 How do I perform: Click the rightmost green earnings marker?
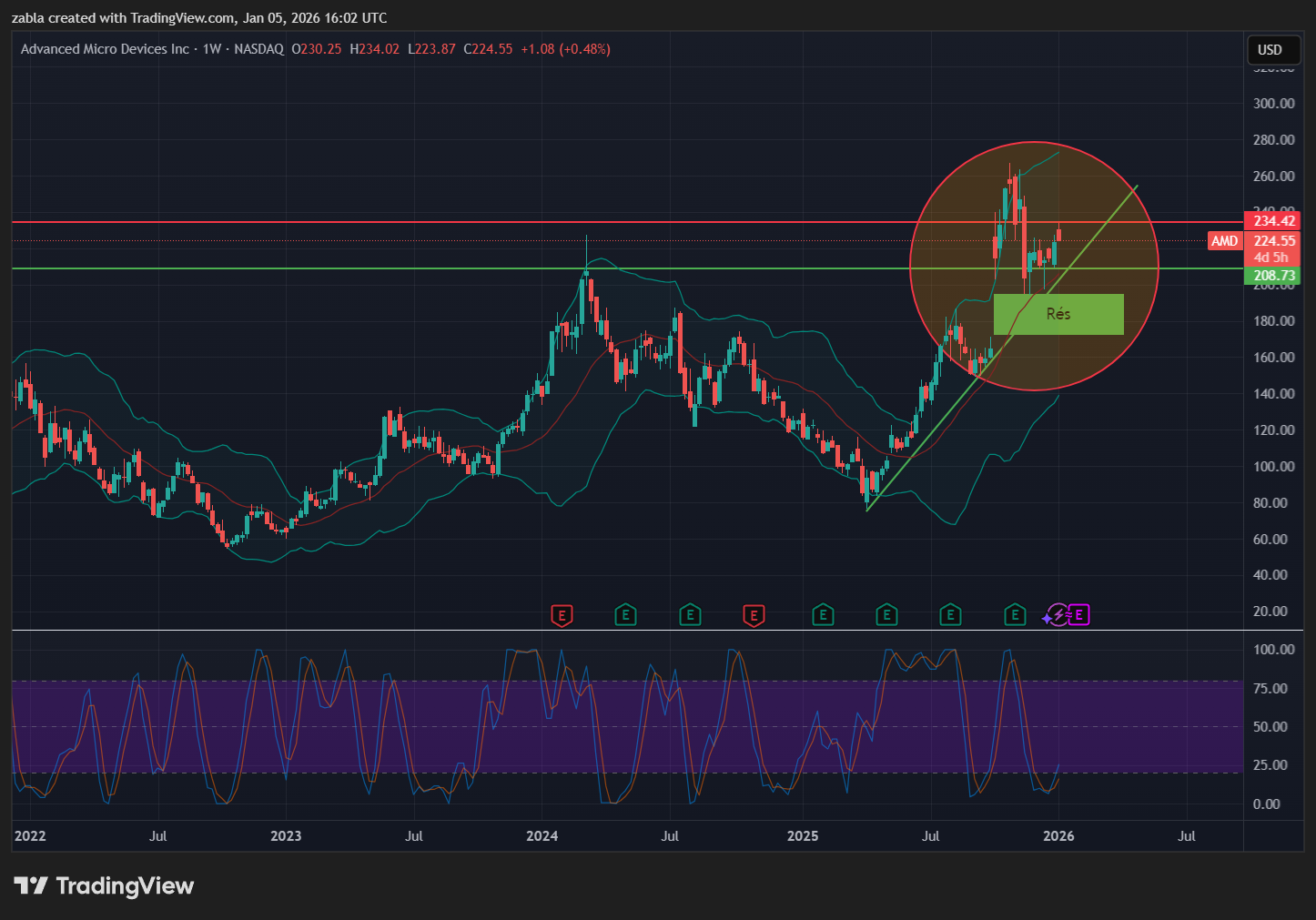click(1015, 616)
